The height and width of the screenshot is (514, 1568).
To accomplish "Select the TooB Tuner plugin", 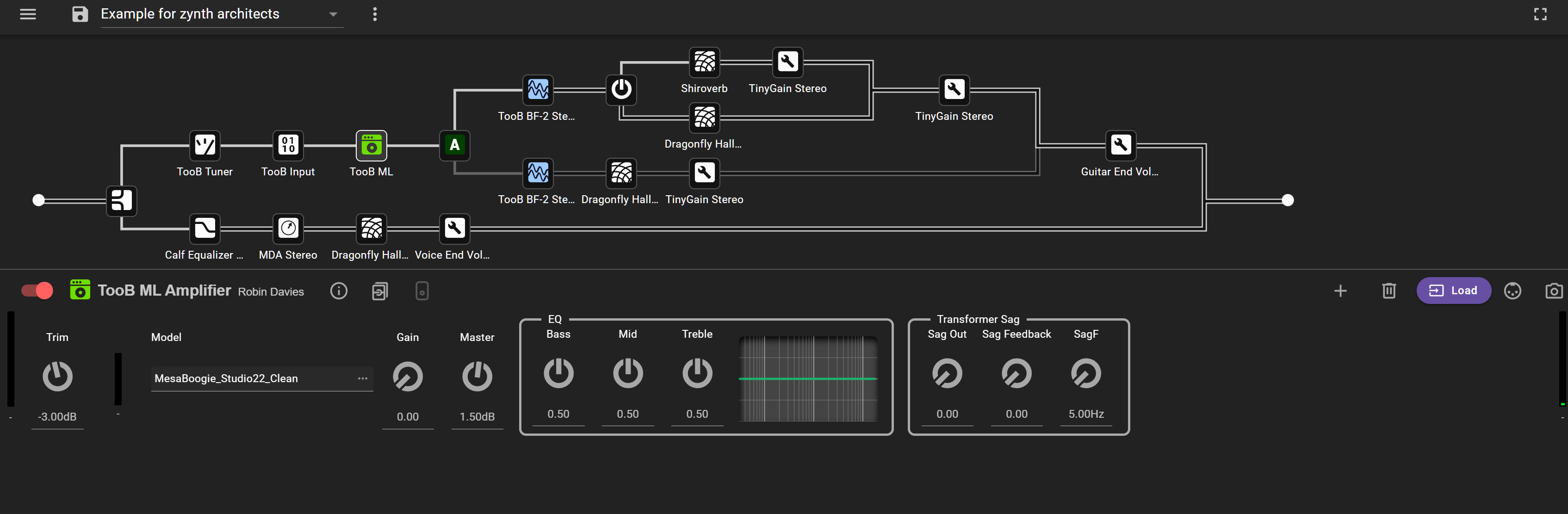I will [205, 145].
